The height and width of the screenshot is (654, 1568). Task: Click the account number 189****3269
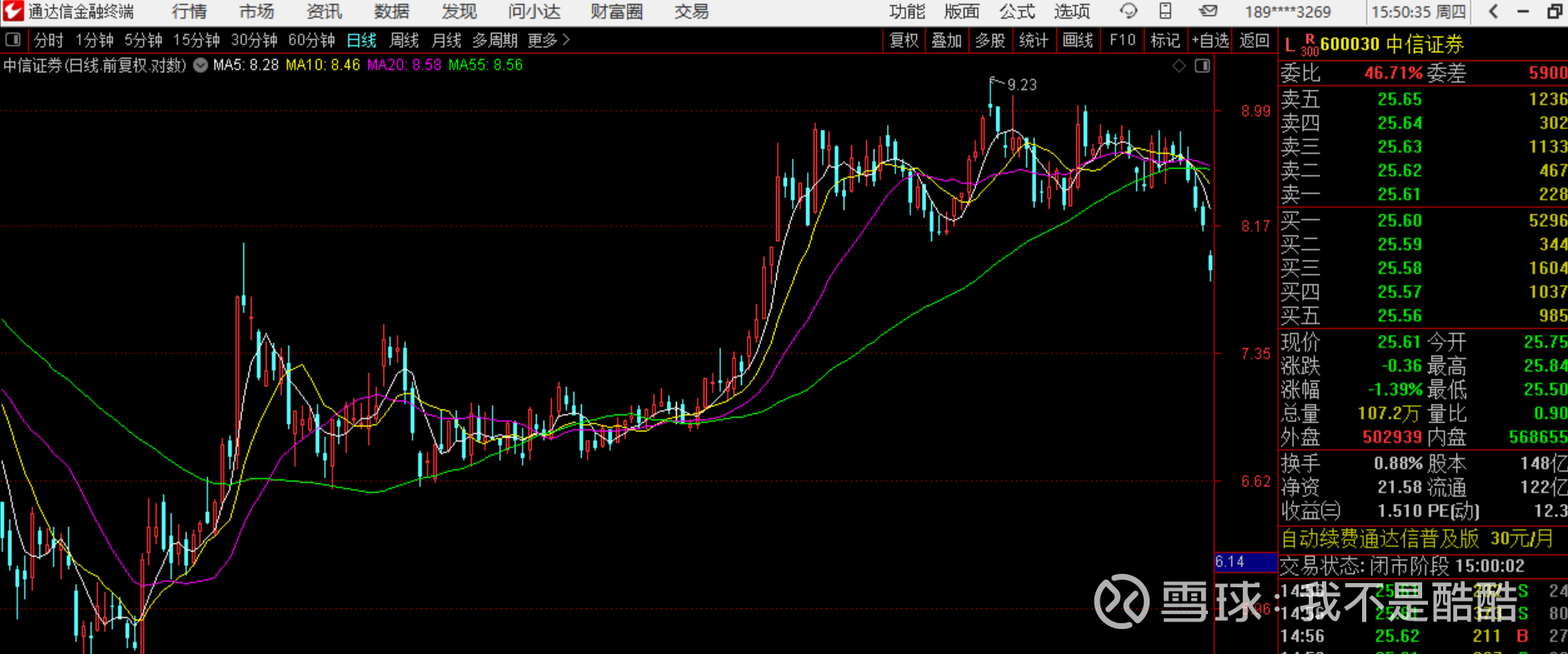point(1288,12)
